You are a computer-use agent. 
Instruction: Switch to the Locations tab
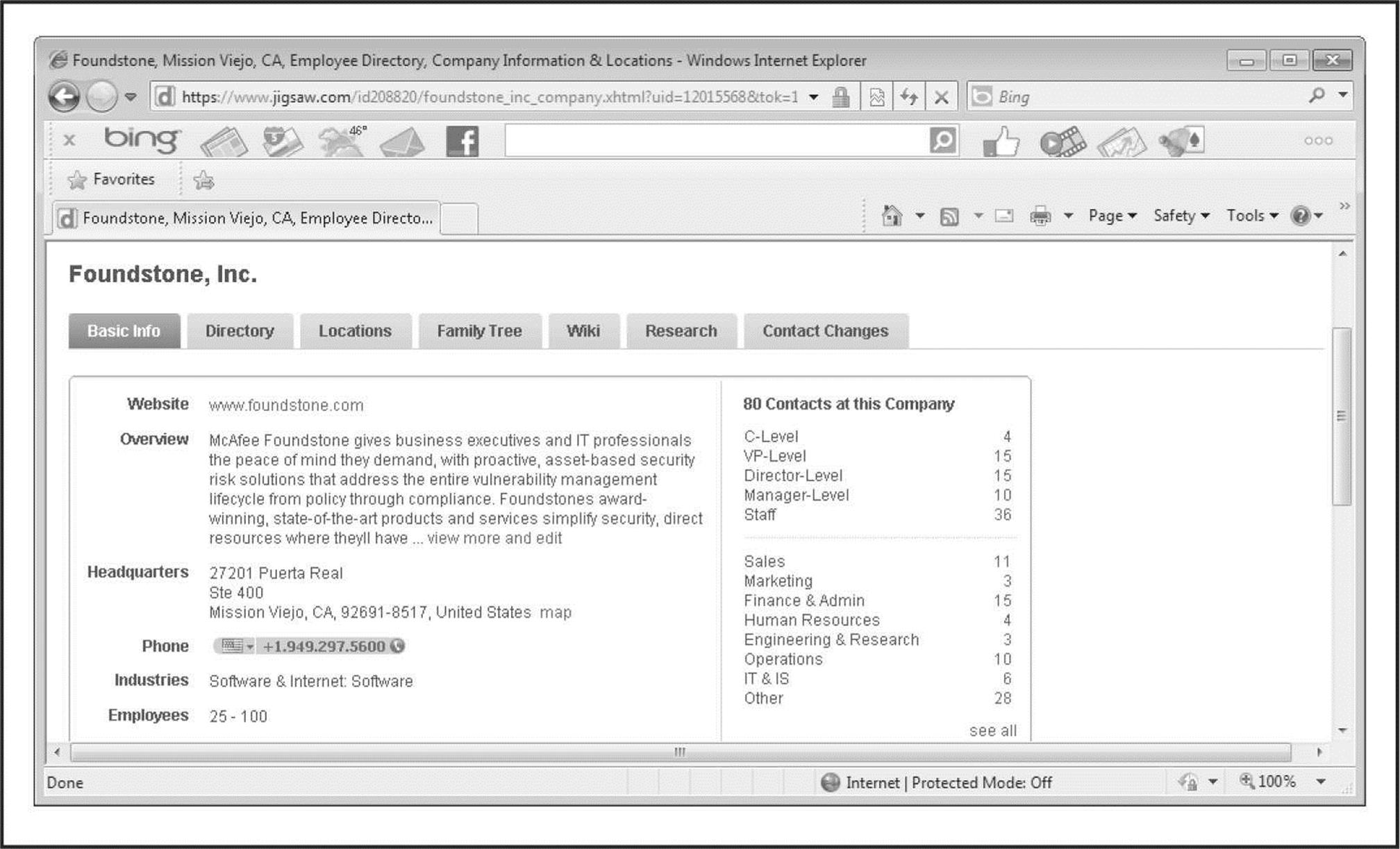[355, 331]
